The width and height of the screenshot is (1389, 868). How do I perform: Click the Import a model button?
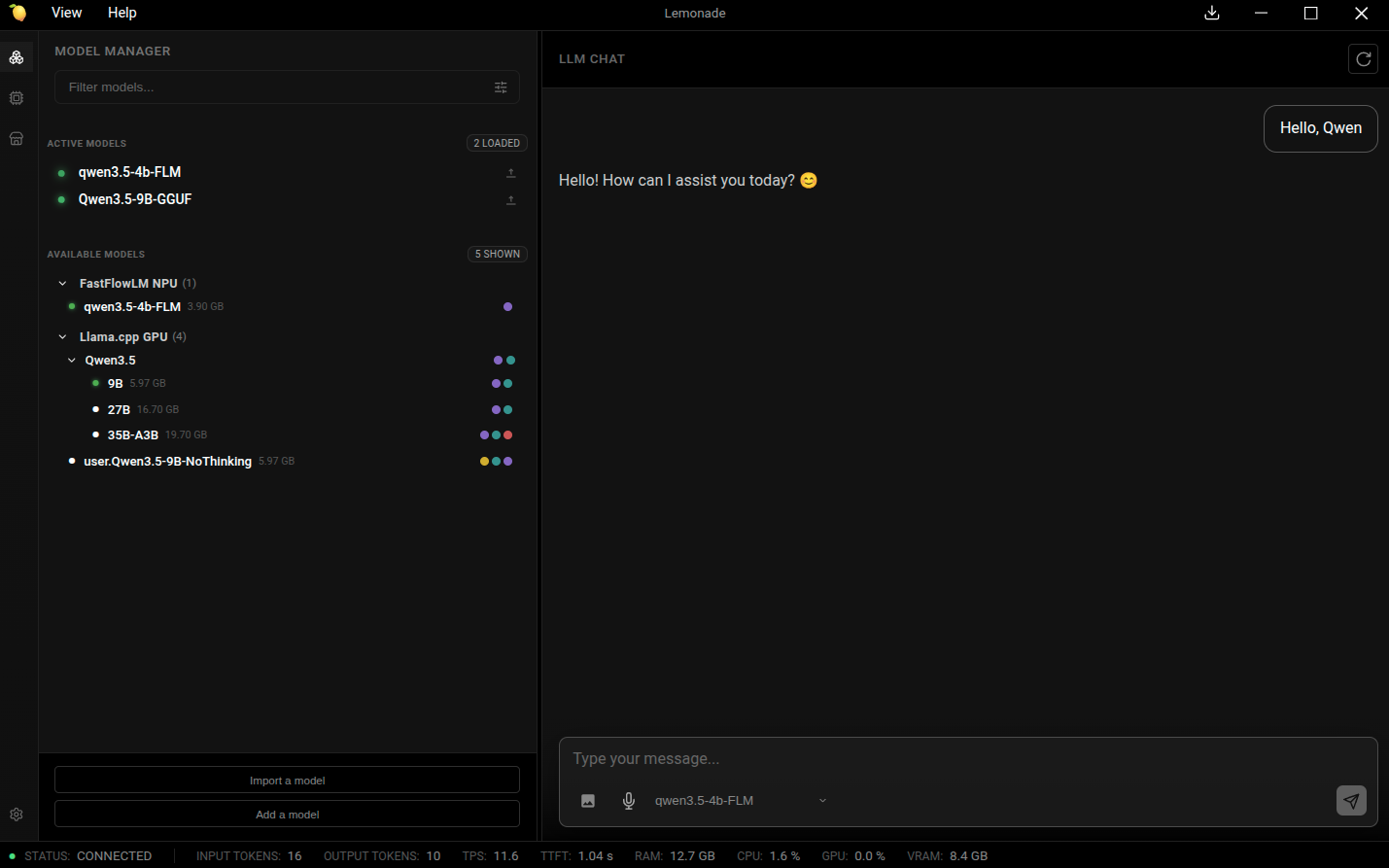287,780
